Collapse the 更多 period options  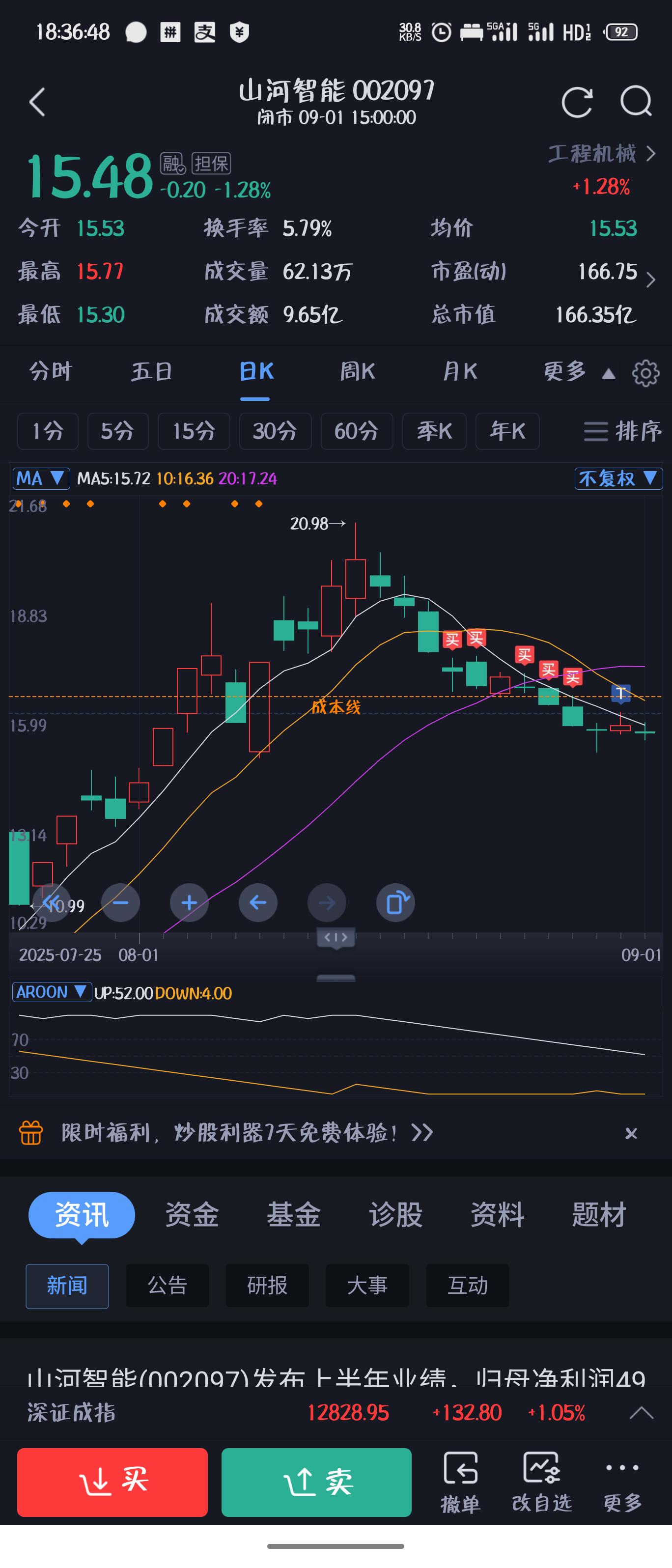(579, 371)
